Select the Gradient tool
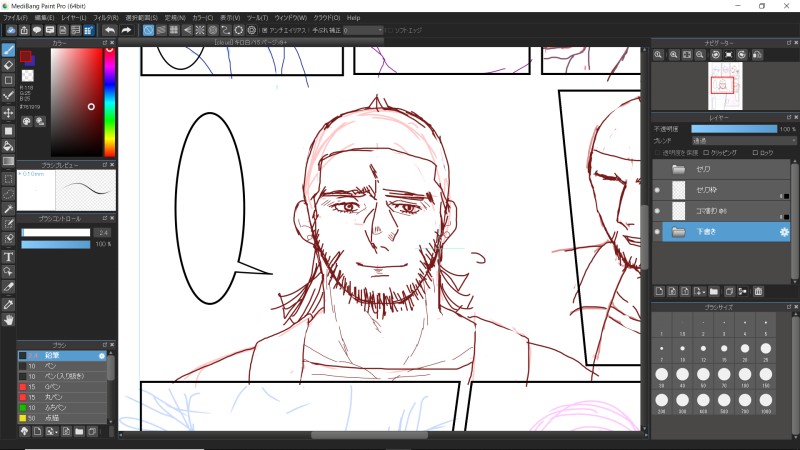 click(8, 162)
